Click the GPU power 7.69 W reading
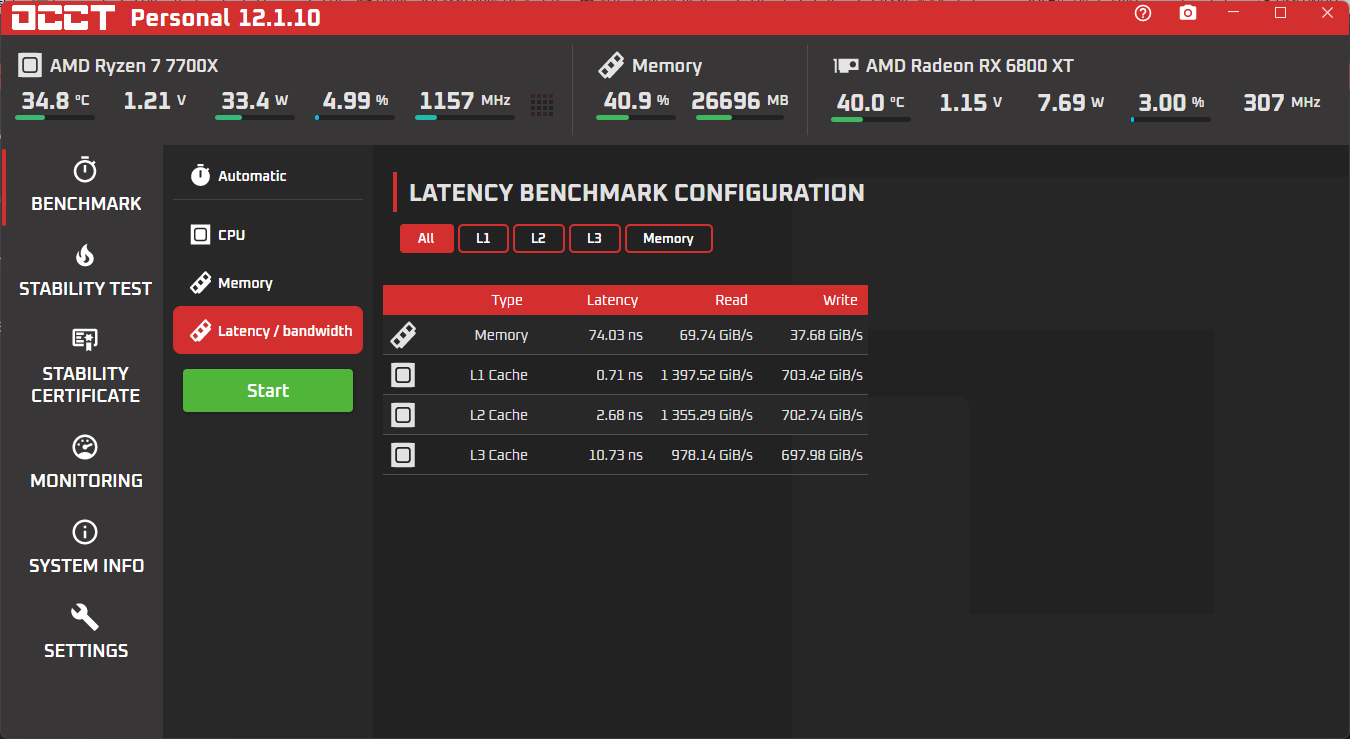The image size is (1350, 739). coord(1071,102)
